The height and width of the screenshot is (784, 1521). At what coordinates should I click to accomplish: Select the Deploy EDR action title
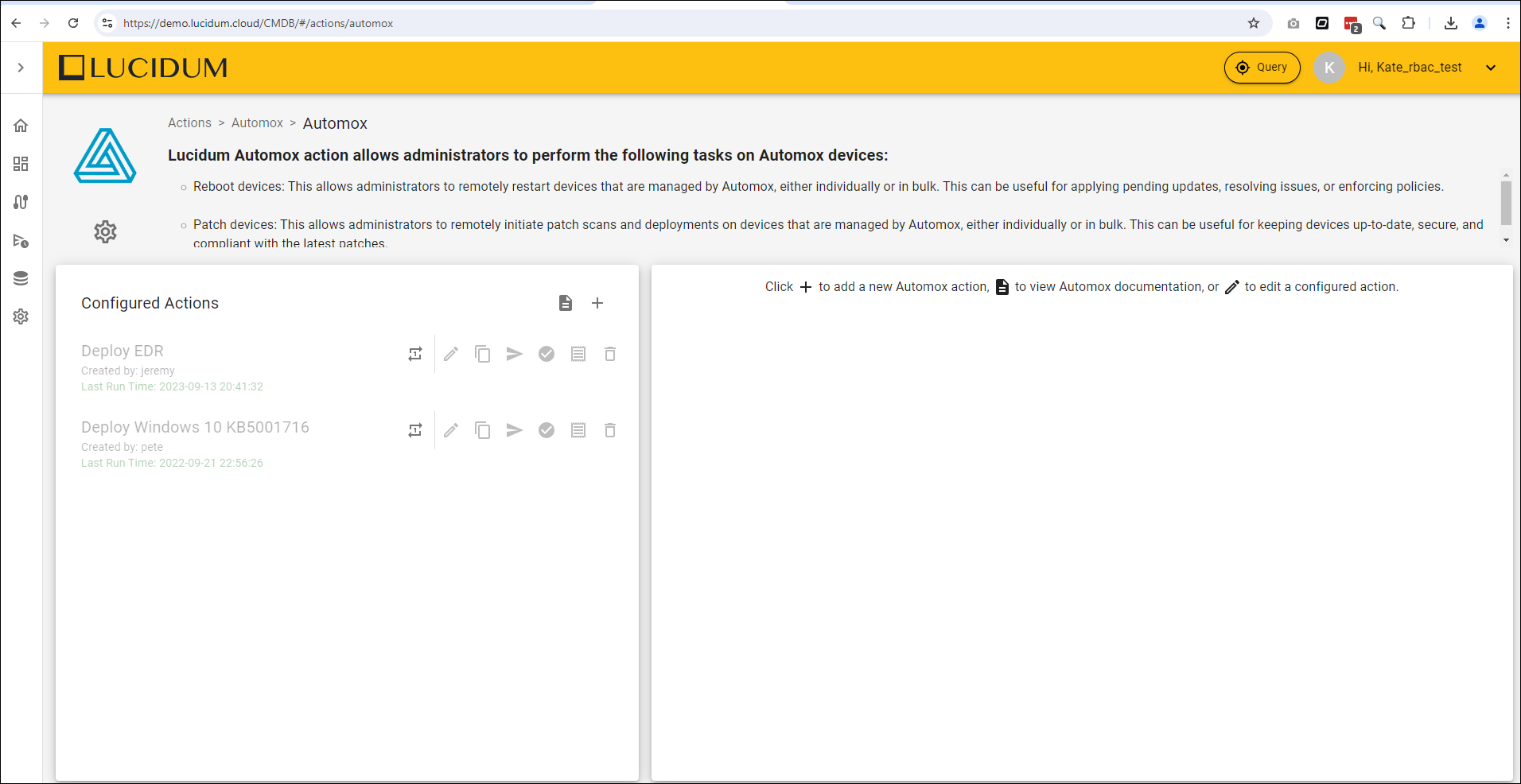coord(123,351)
